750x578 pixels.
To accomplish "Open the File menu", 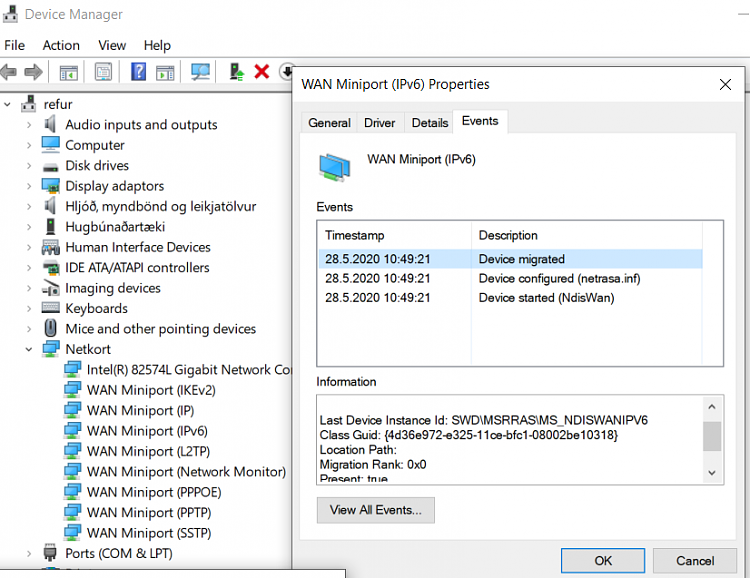I will (x=14, y=45).
